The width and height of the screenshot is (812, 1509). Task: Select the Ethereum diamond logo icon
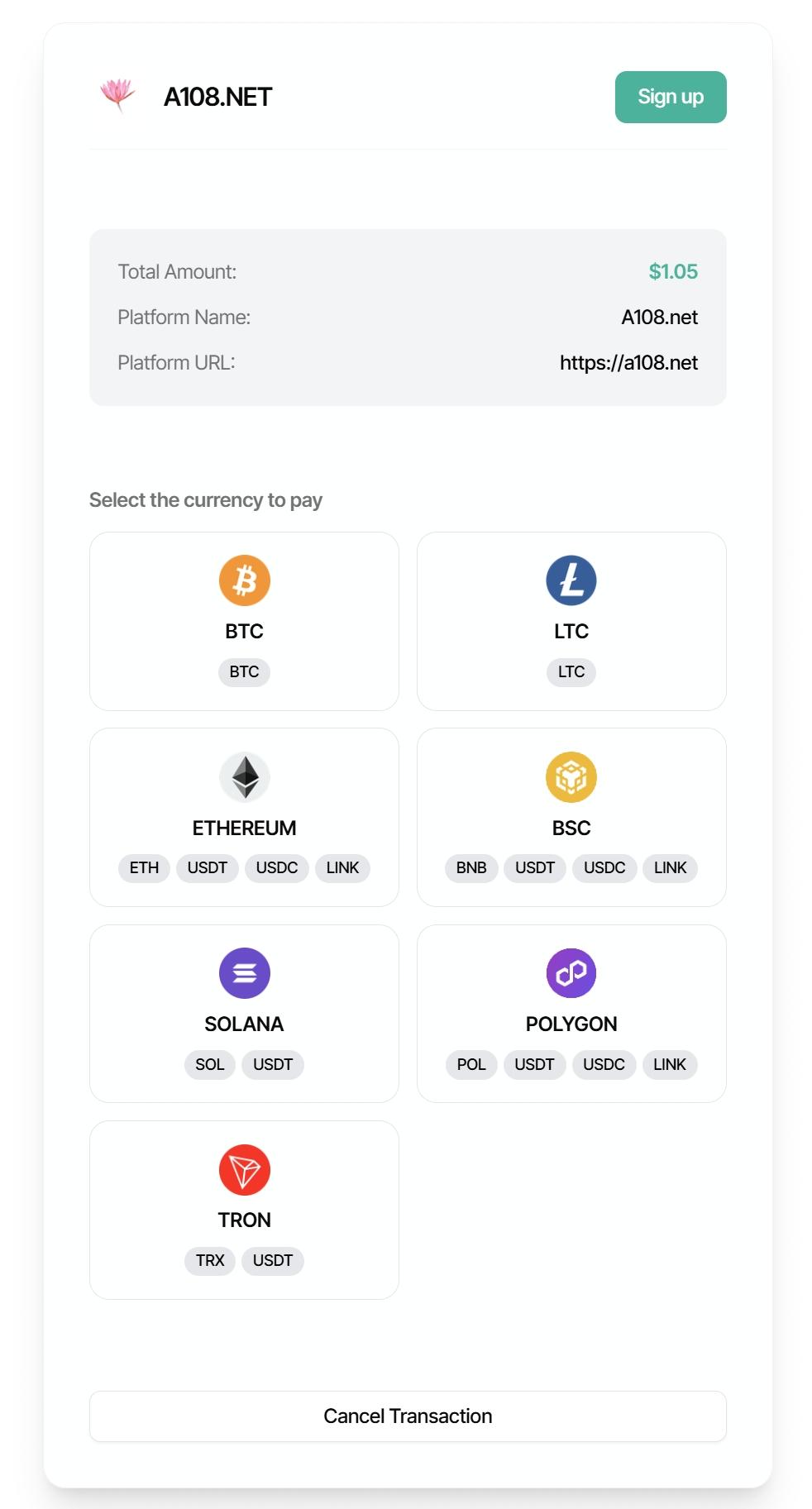[244, 777]
